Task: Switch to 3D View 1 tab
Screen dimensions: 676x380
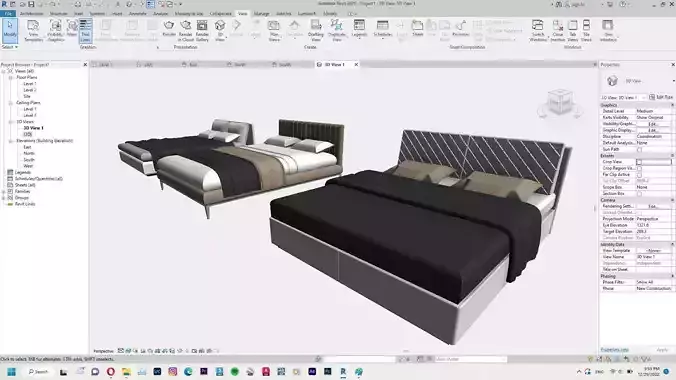Action: (335, 64)
